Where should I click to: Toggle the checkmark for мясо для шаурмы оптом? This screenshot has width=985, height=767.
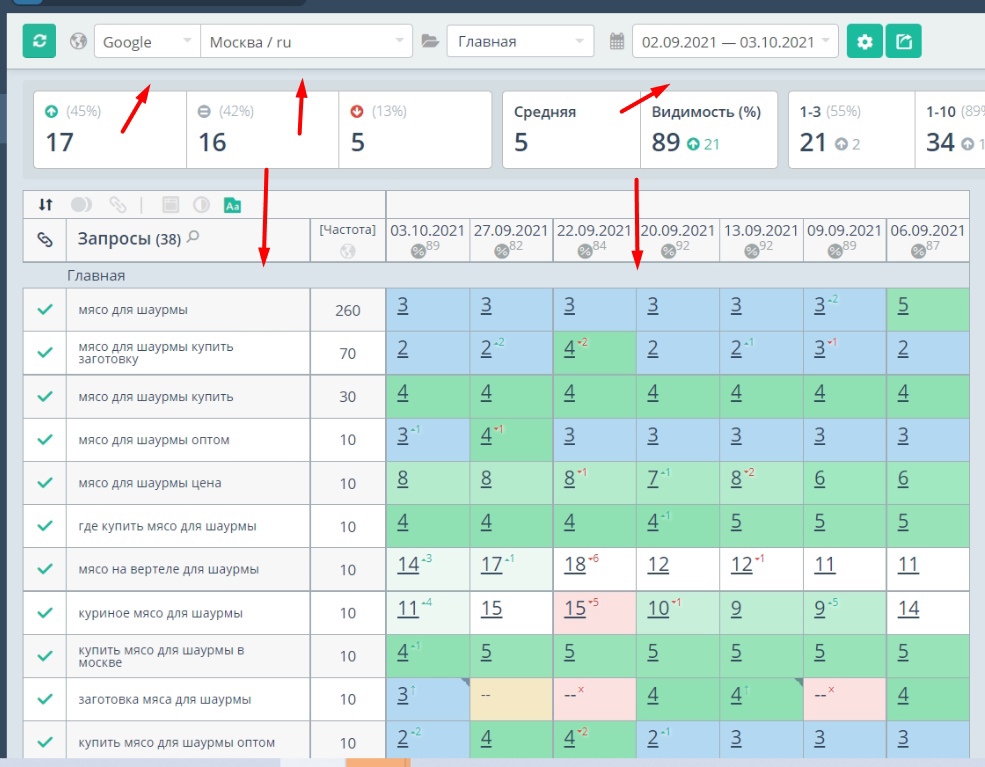pyautogui.click(x=45, y=440)
